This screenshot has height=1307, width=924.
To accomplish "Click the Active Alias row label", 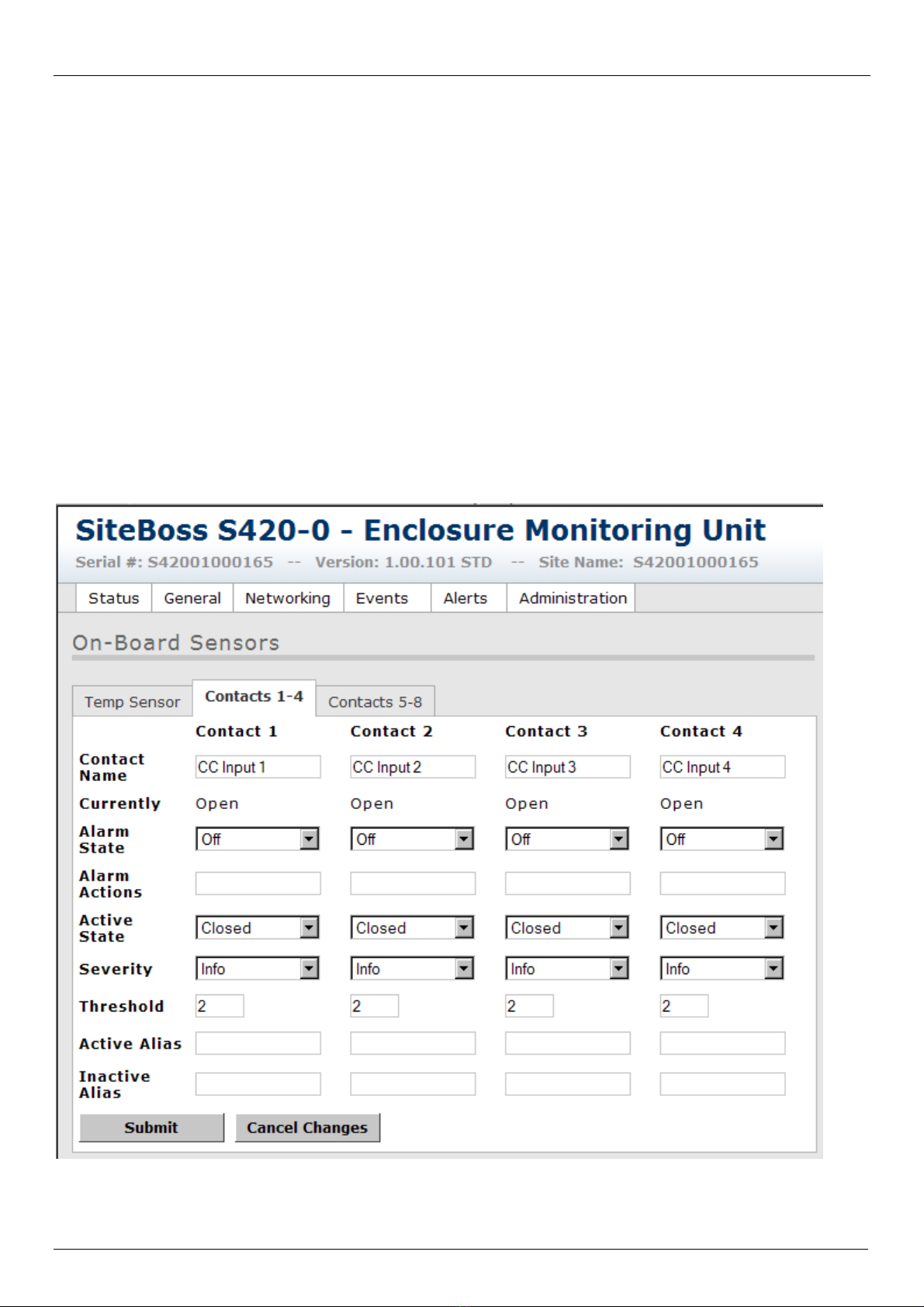I will [x=130, y=1044].
